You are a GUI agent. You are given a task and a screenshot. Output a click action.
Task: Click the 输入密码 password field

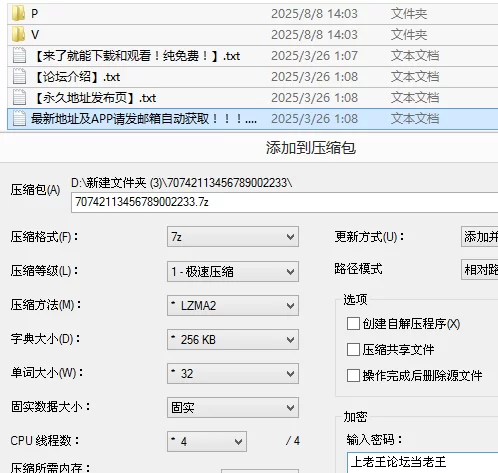click(x=422, y=462)
